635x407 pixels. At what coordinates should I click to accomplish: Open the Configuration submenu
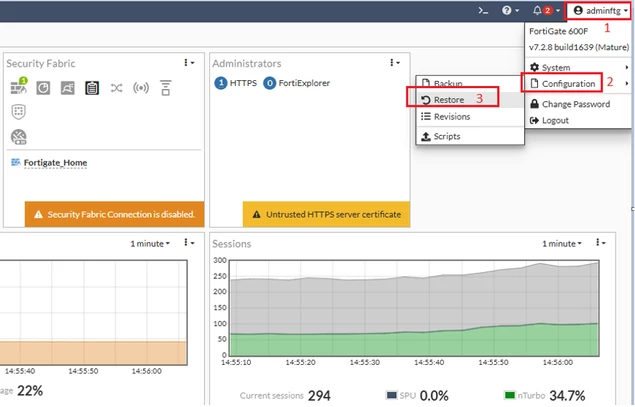[x=578, y=84]
